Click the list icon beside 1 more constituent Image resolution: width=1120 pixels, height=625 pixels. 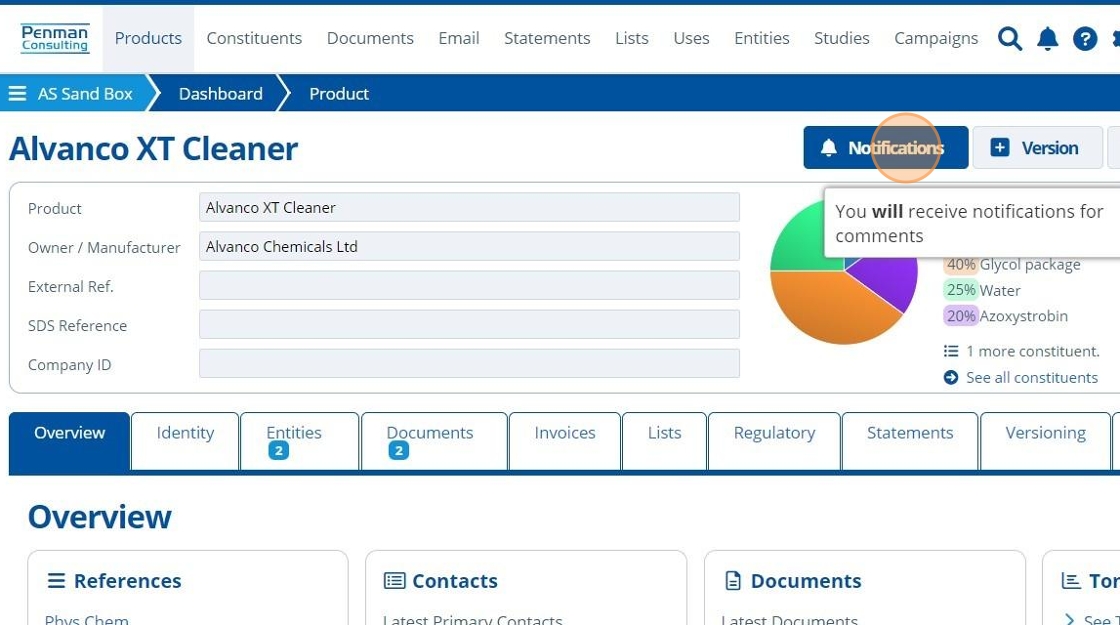951,351
